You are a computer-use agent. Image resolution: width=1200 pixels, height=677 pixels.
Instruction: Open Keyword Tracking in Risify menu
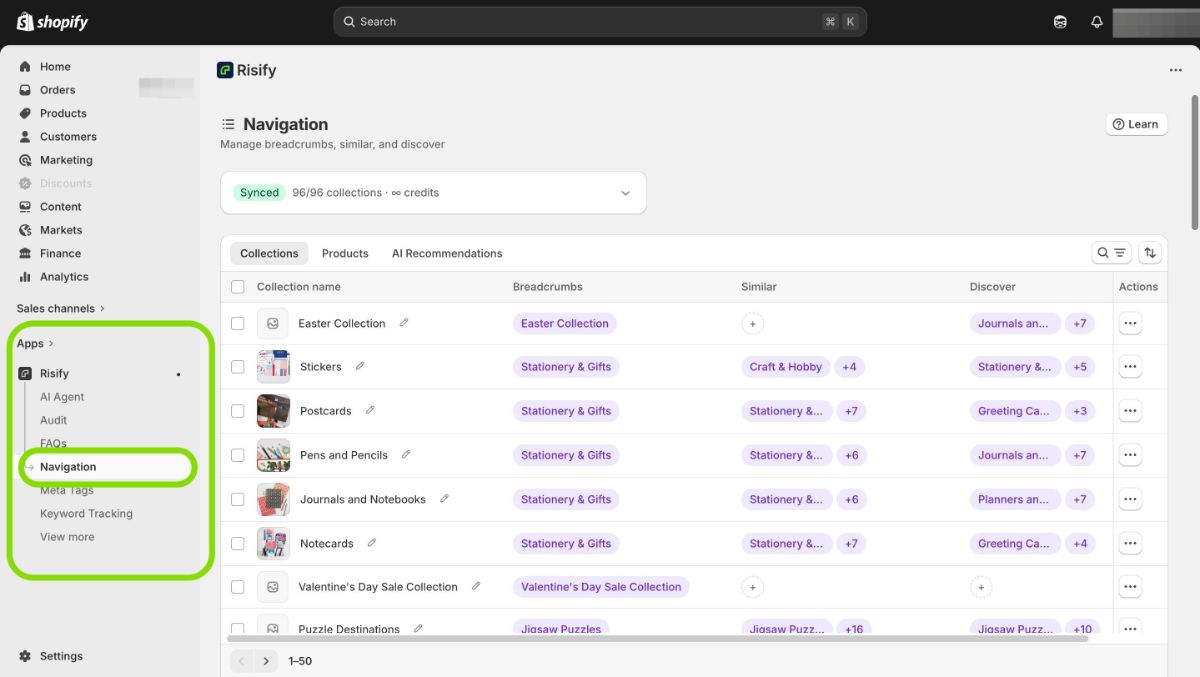pos(86,513)
